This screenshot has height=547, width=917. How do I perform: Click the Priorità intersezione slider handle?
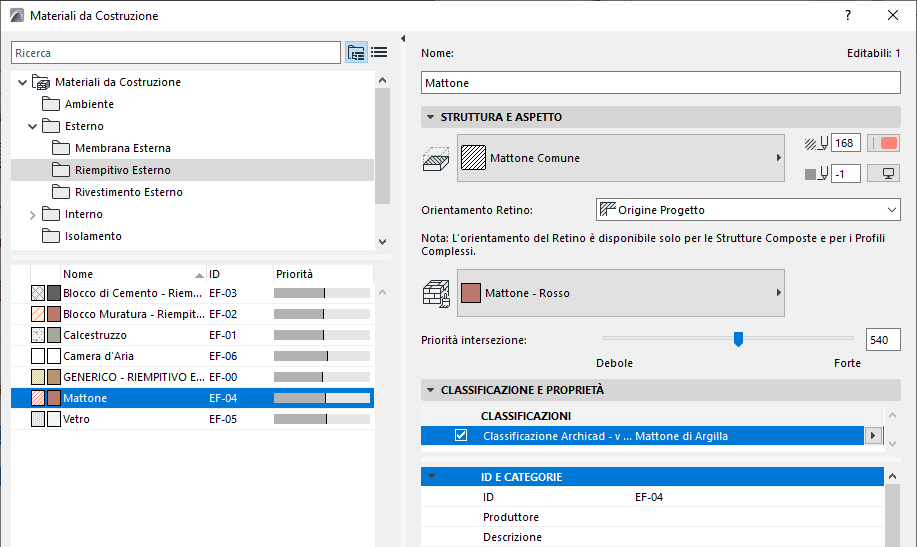click(x=738, y=339)
